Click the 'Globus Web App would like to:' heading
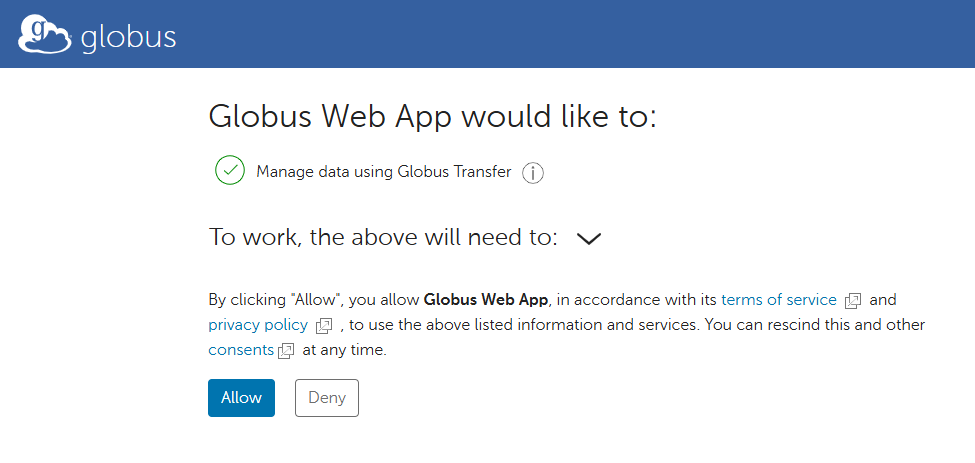The height and width of the screenshot is (463, 975). (432, 117)
